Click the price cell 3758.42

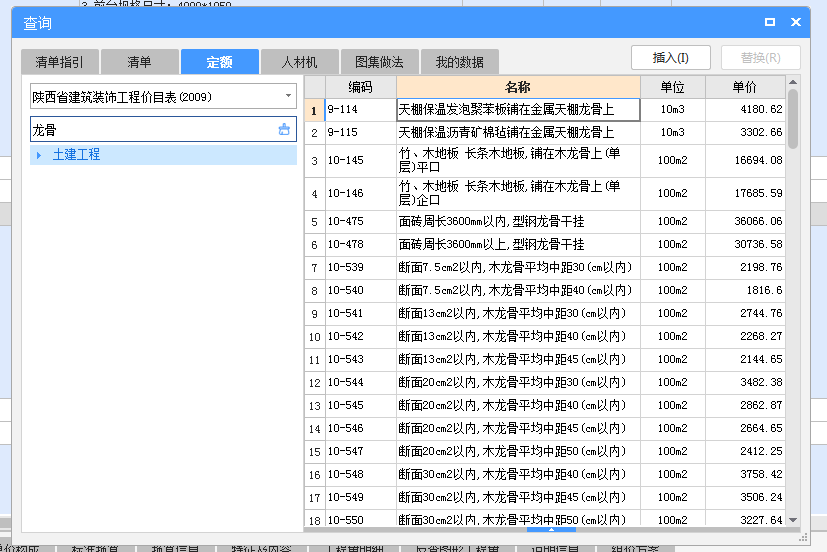click(745, 475)
